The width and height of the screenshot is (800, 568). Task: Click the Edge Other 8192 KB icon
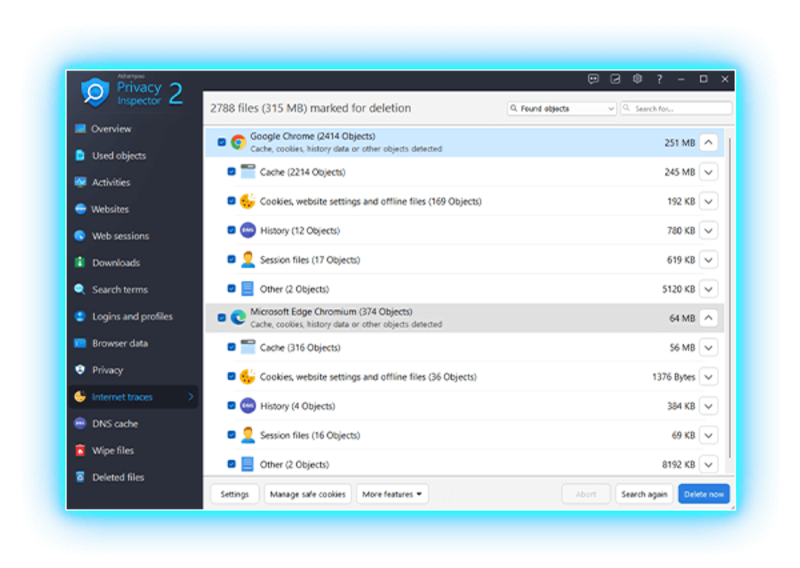247,464
